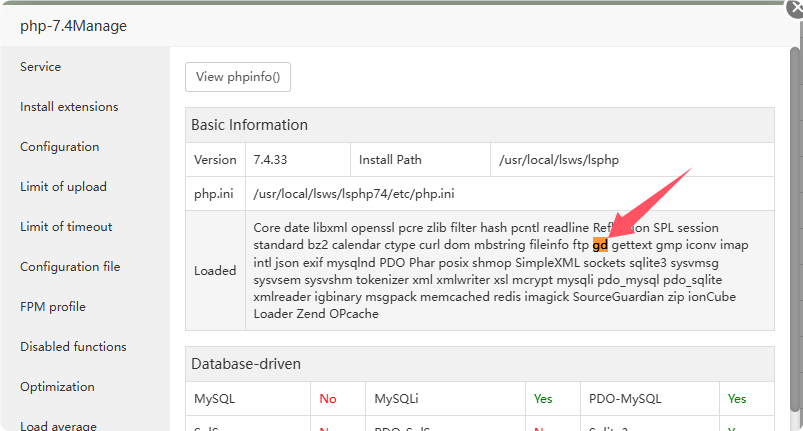This screenshot has width=803, height=431.
Task: Close the php-7.4 Manage dialog
Action: (x=794, y=8)
